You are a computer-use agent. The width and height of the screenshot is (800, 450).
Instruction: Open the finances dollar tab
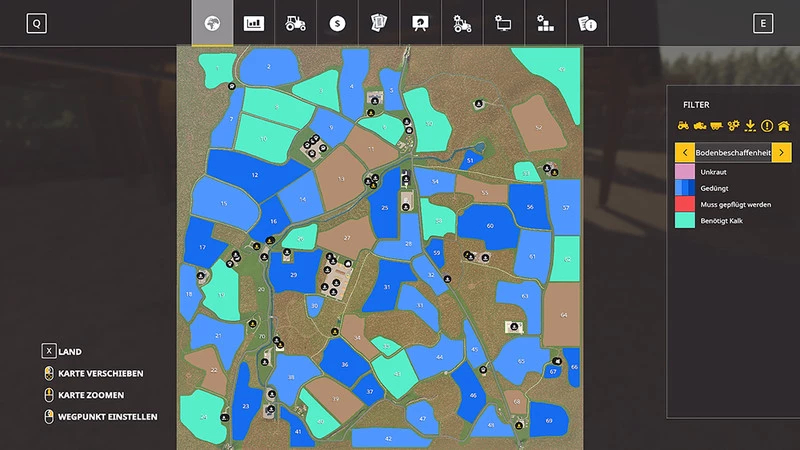337,23
